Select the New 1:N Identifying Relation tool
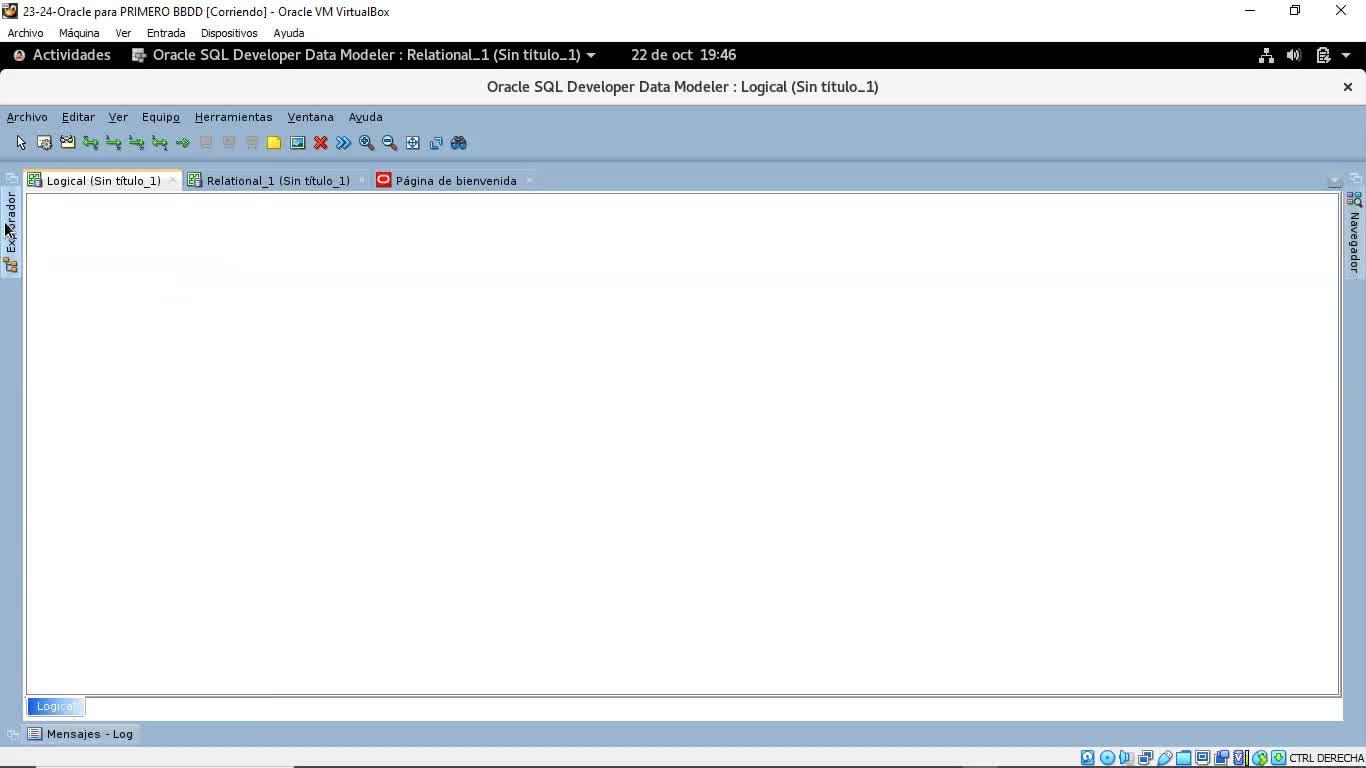 [136, 143]
